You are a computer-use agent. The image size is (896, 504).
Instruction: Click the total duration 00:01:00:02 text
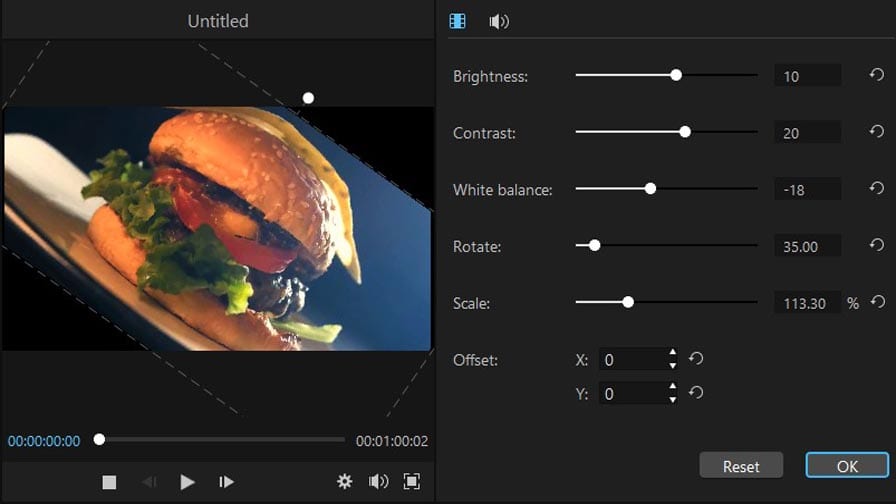tap(392, 441)
